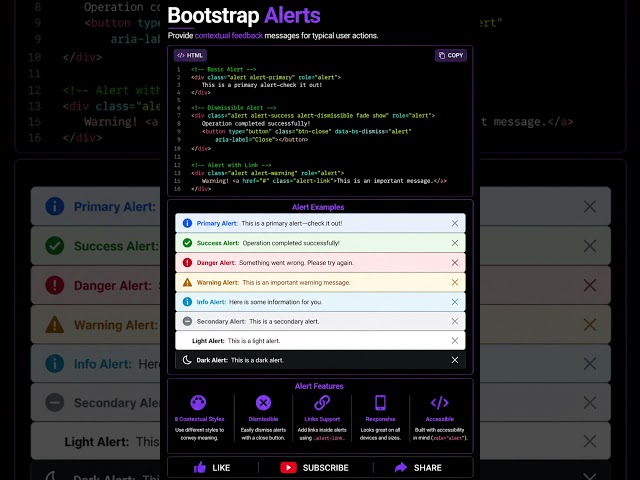Select the HTML code tab

click(190, 55)
